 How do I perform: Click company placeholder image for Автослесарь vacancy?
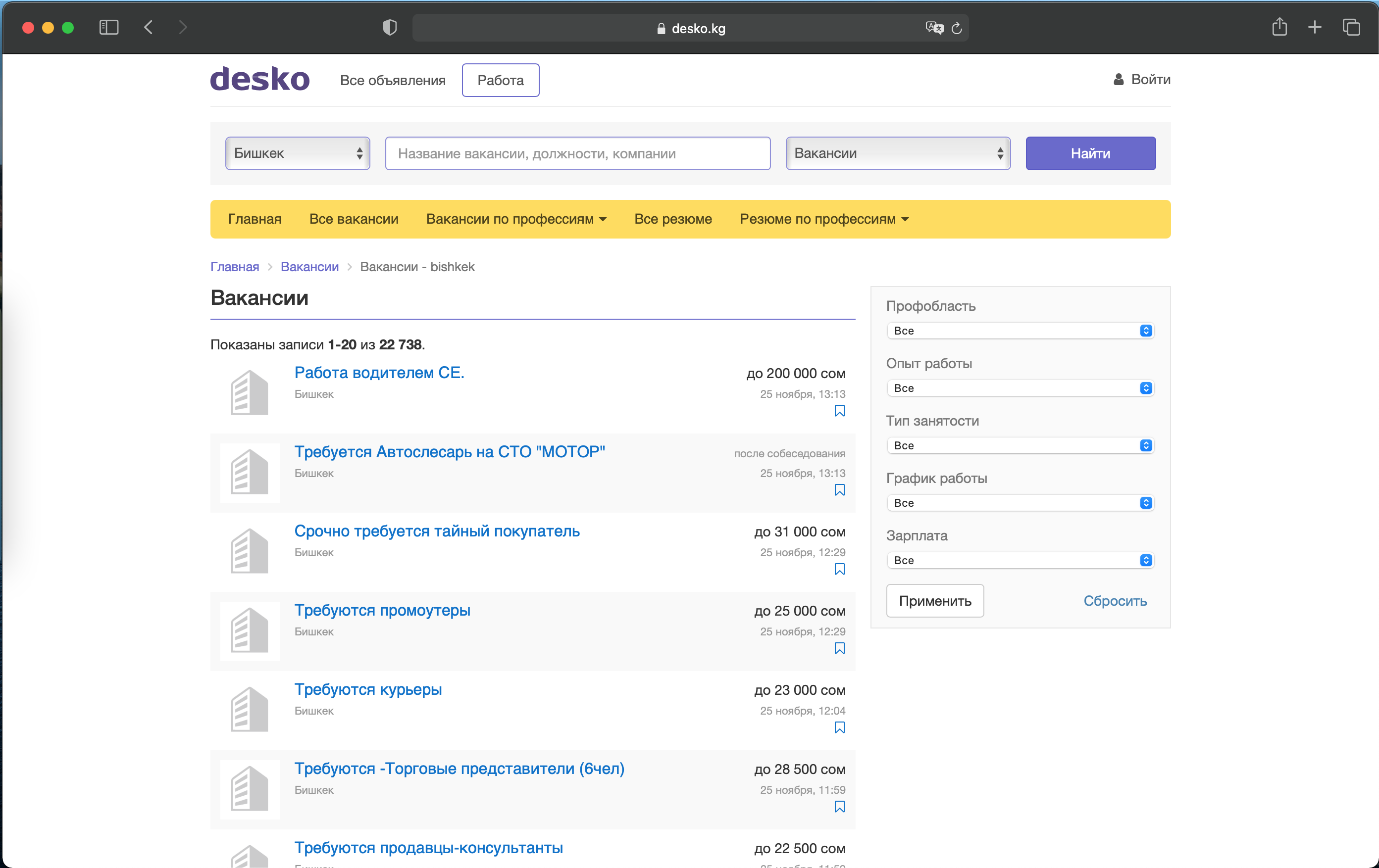pos(250,473)
